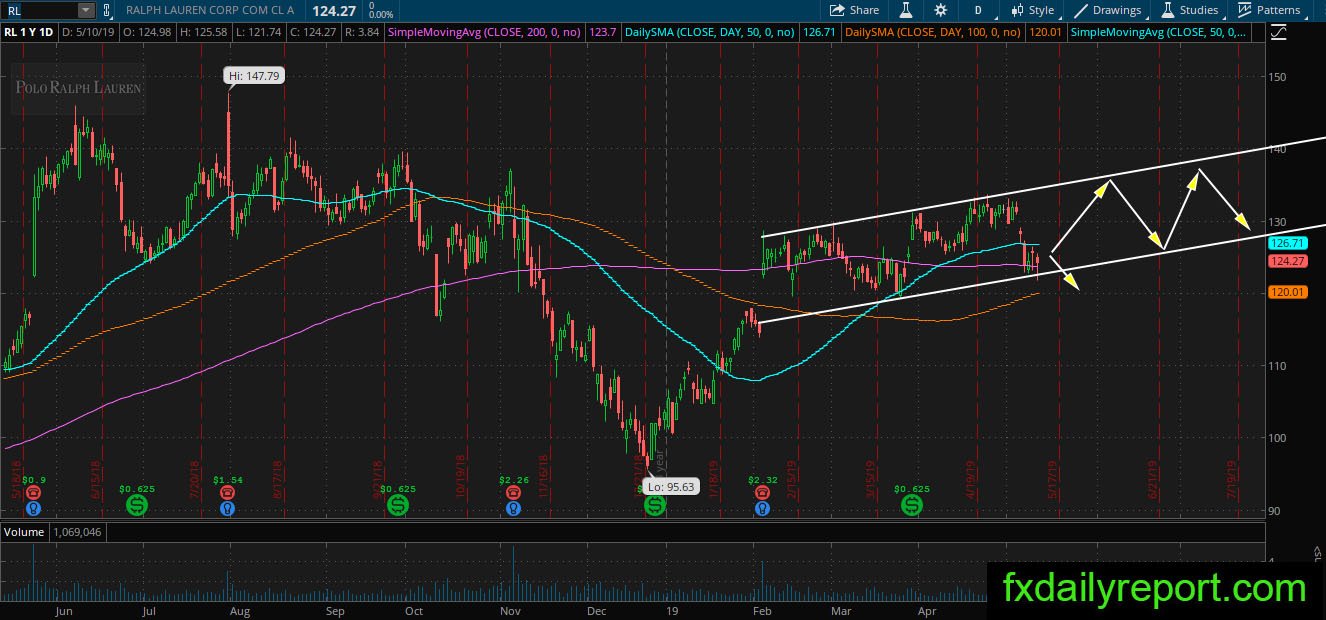Click the chart mode icon under Patterns
The width and height of the screenshot is (1326, 620).
1280,33
